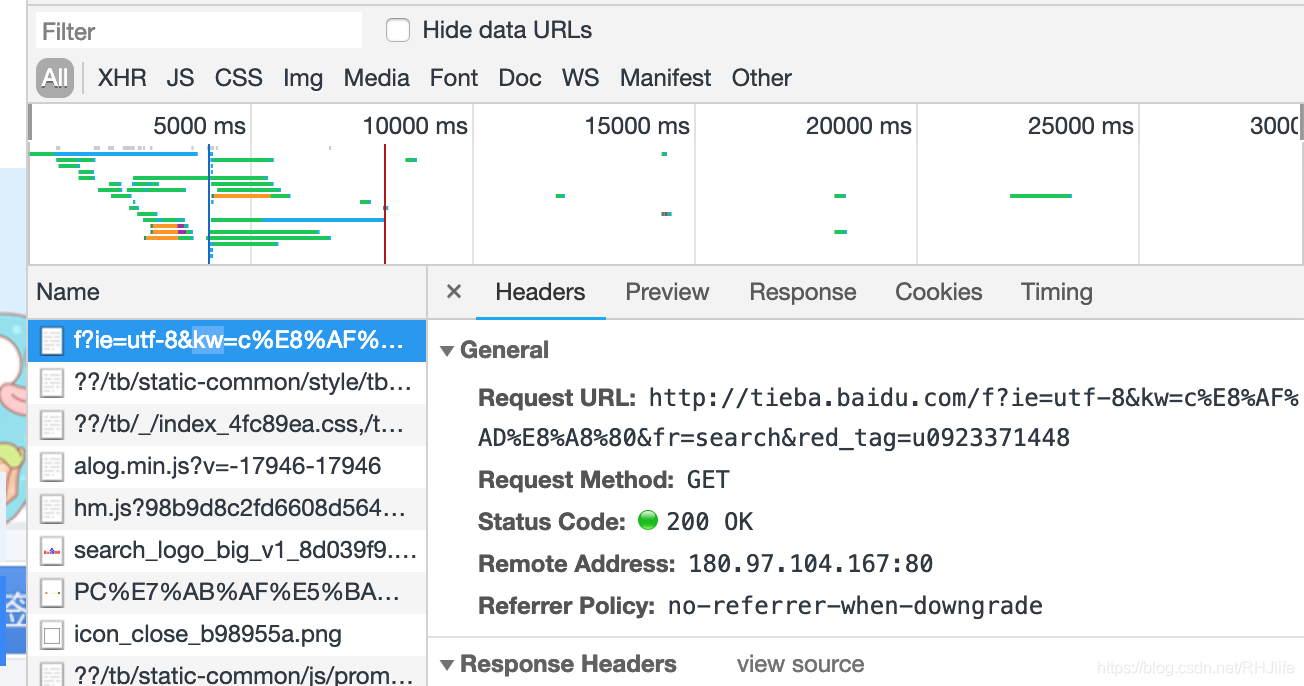Switch to the Cookies tab

pyautogui.click(x=939, y=292)
